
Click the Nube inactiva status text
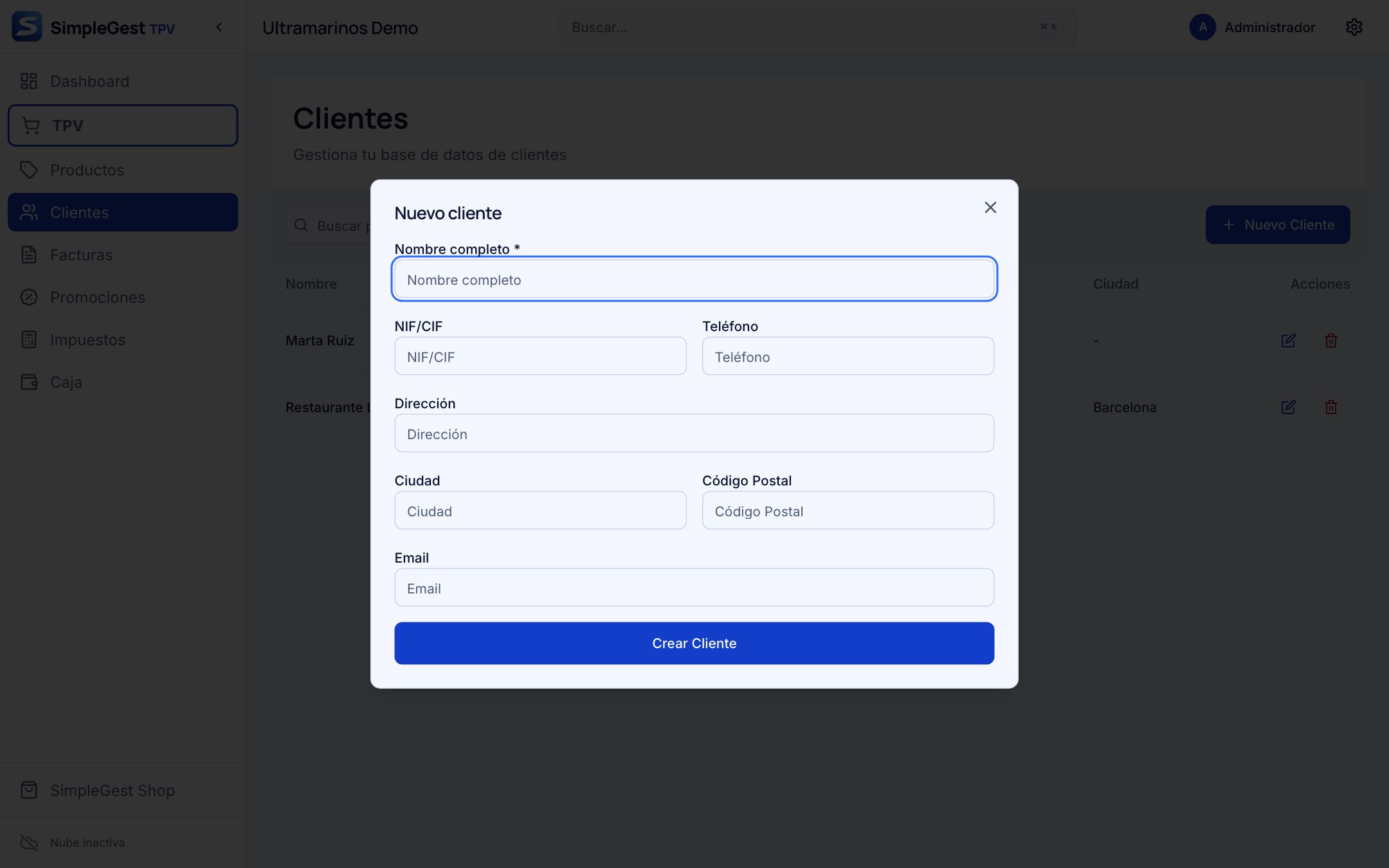[87, 842]
